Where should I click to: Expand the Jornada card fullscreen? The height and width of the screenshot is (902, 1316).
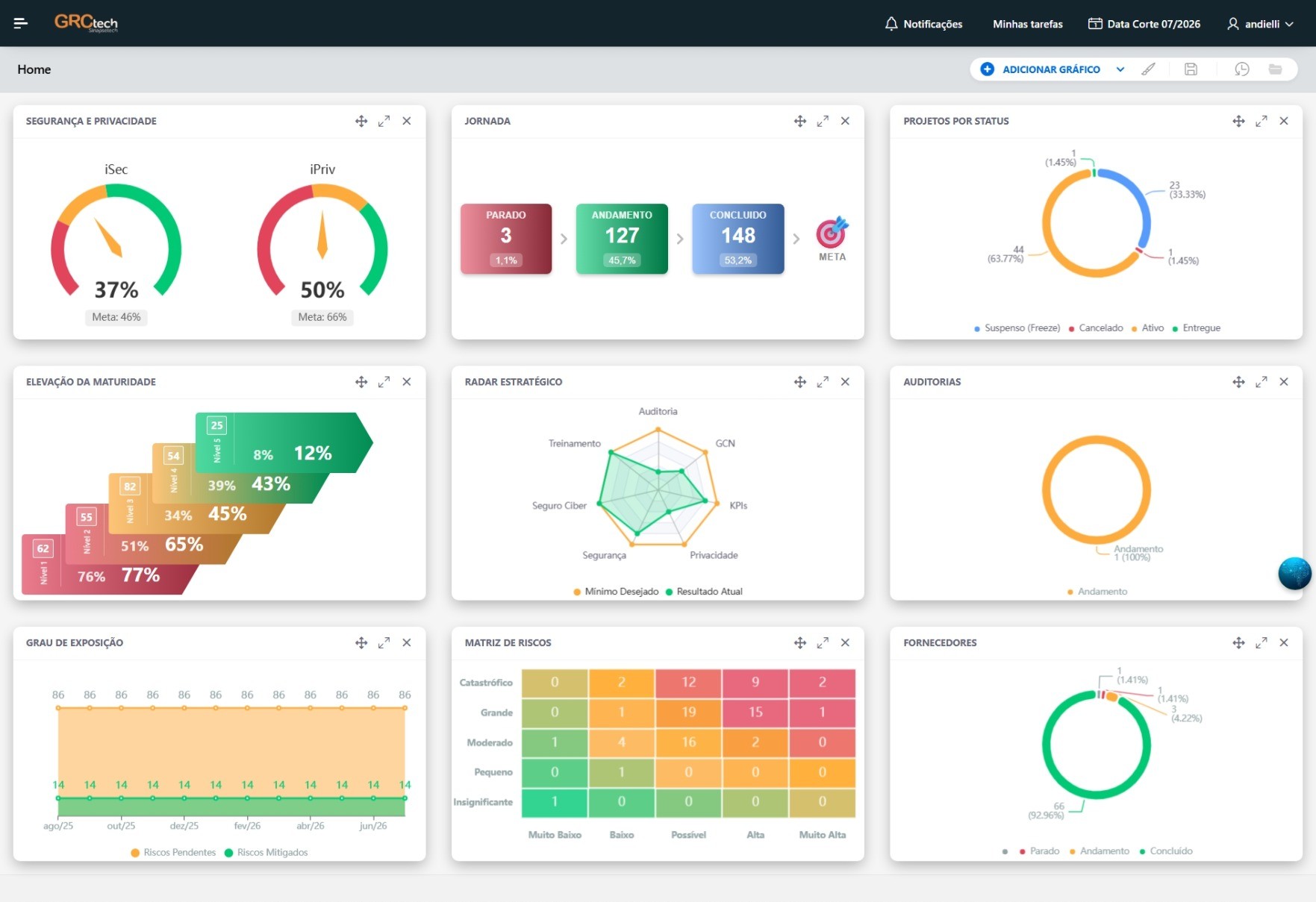click(x=823, y=121)
